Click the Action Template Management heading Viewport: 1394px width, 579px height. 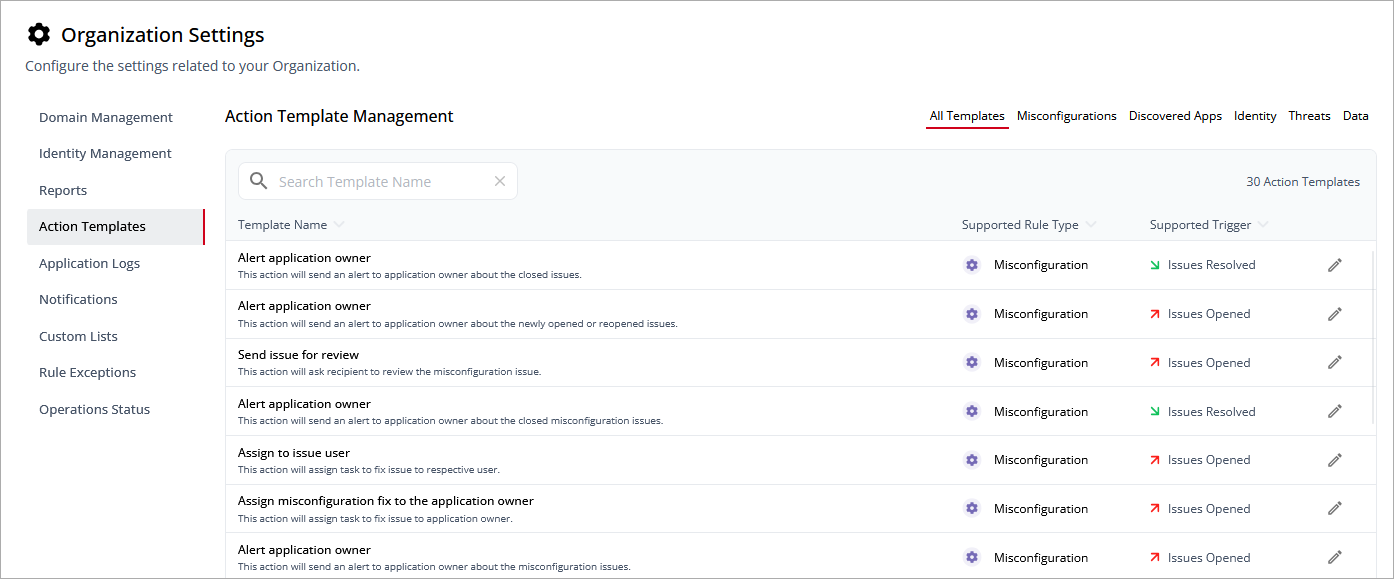(339, 116)
